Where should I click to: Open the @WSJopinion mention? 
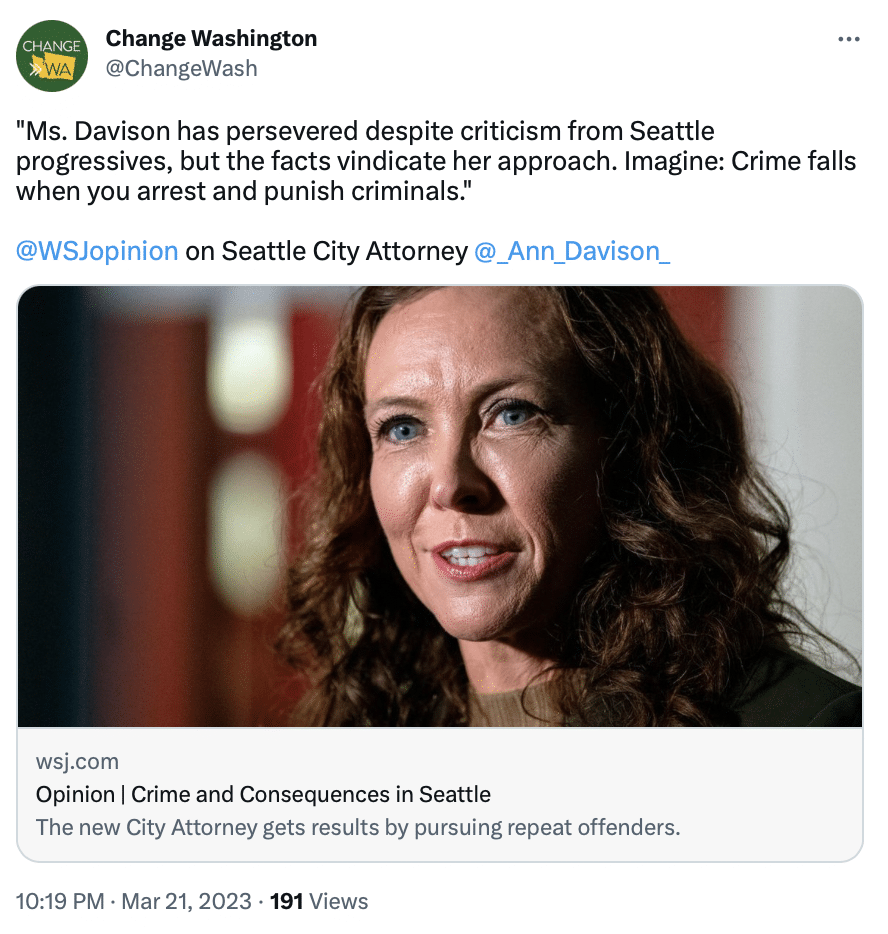coord(97,251)
